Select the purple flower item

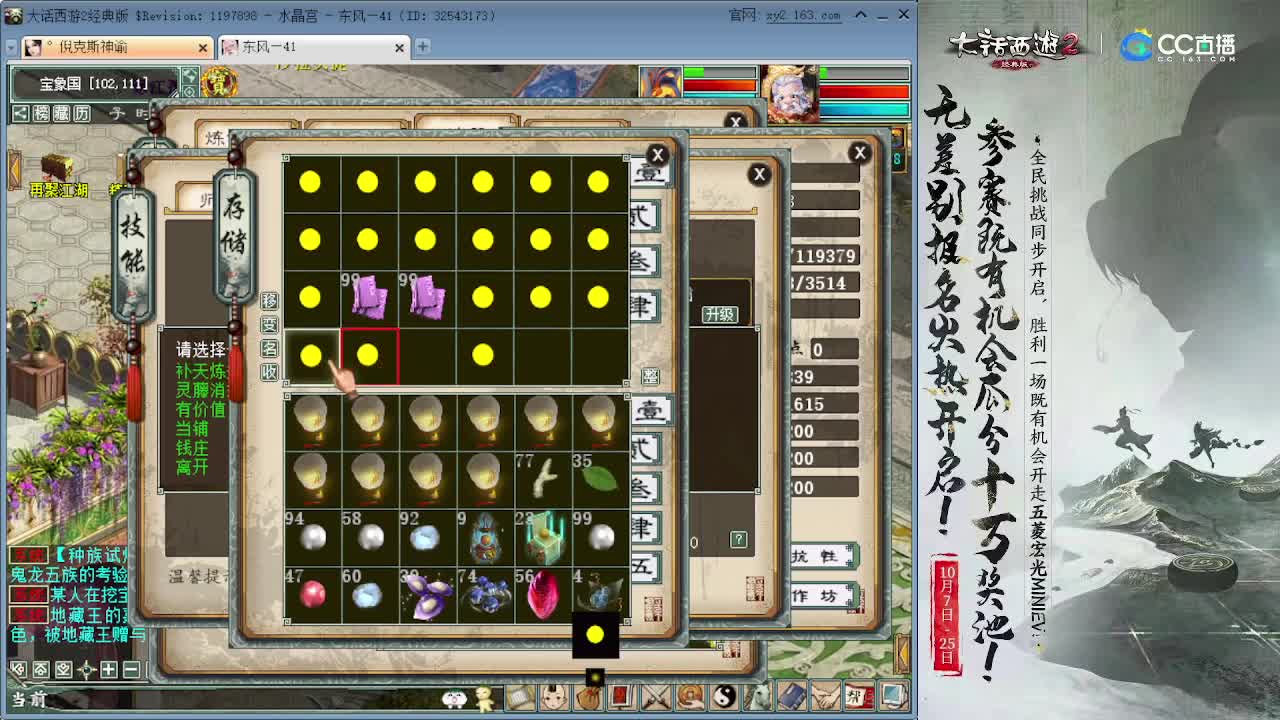[x=426, y=594]
